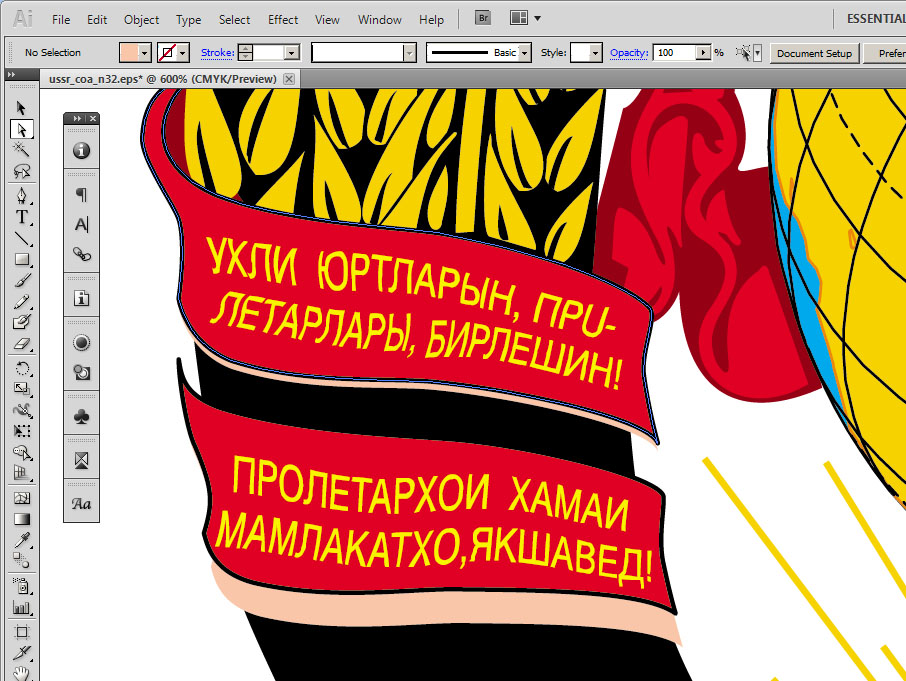Select the Eyedropper tool
This screenshot has width=906, height=681.
coord(21,540)
